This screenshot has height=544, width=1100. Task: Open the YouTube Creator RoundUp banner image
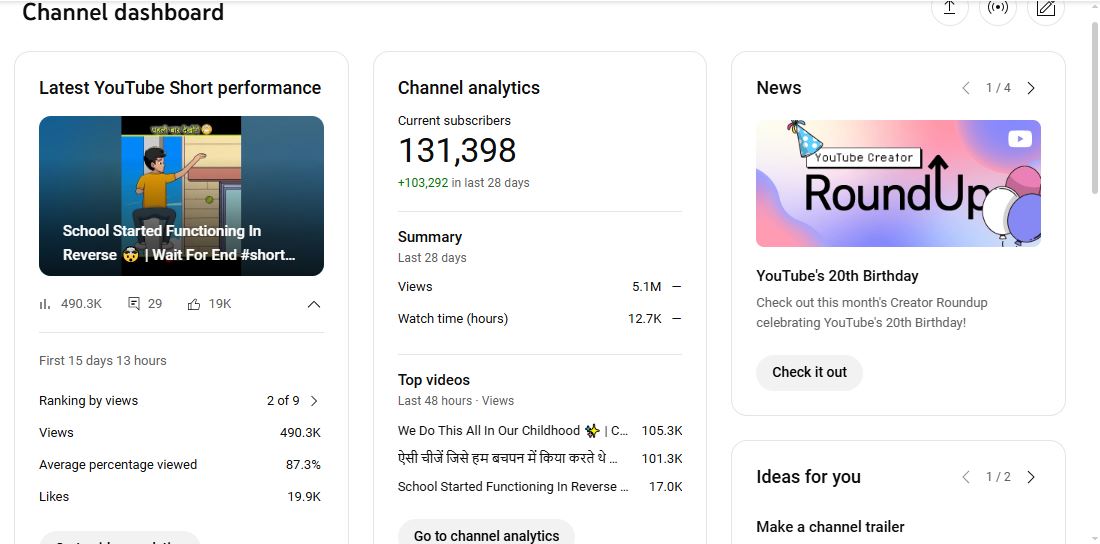click(x=898, y=184)
